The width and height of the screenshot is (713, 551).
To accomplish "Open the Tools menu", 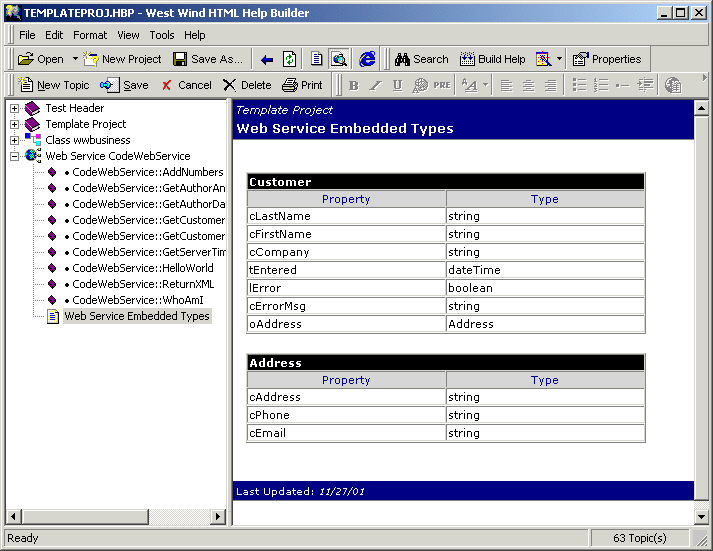I will coord(162,35).
